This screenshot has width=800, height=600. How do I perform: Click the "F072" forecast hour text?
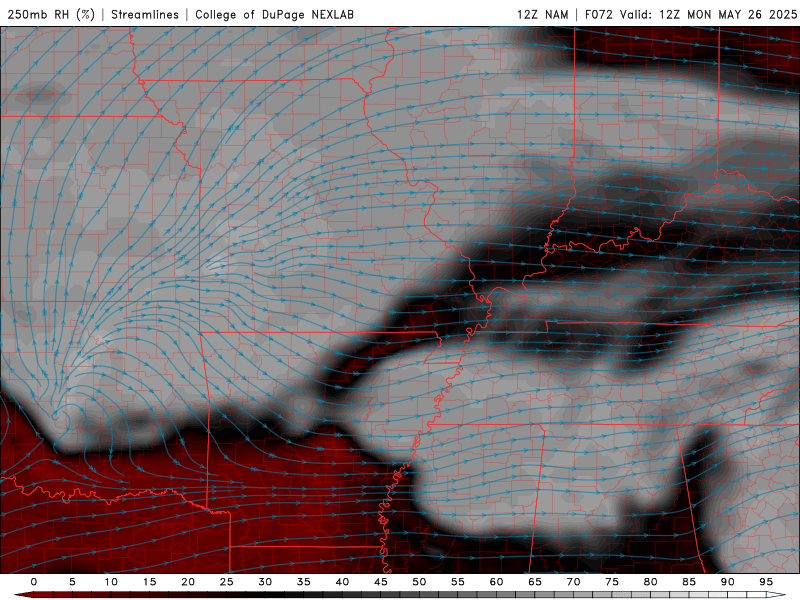[x=599, y=14]
